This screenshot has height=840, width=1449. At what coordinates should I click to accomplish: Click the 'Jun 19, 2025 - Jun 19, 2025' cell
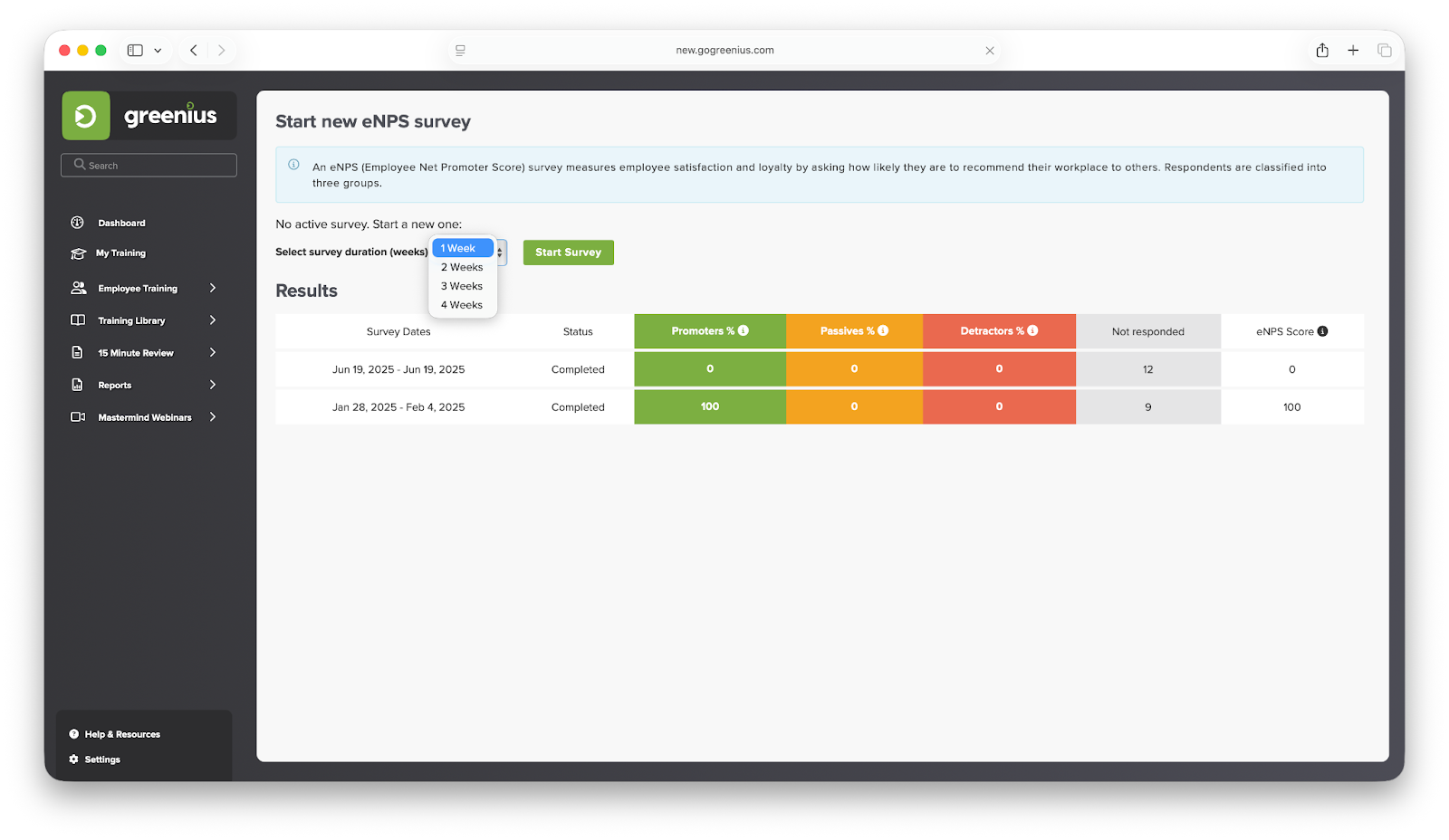(398, 369)
